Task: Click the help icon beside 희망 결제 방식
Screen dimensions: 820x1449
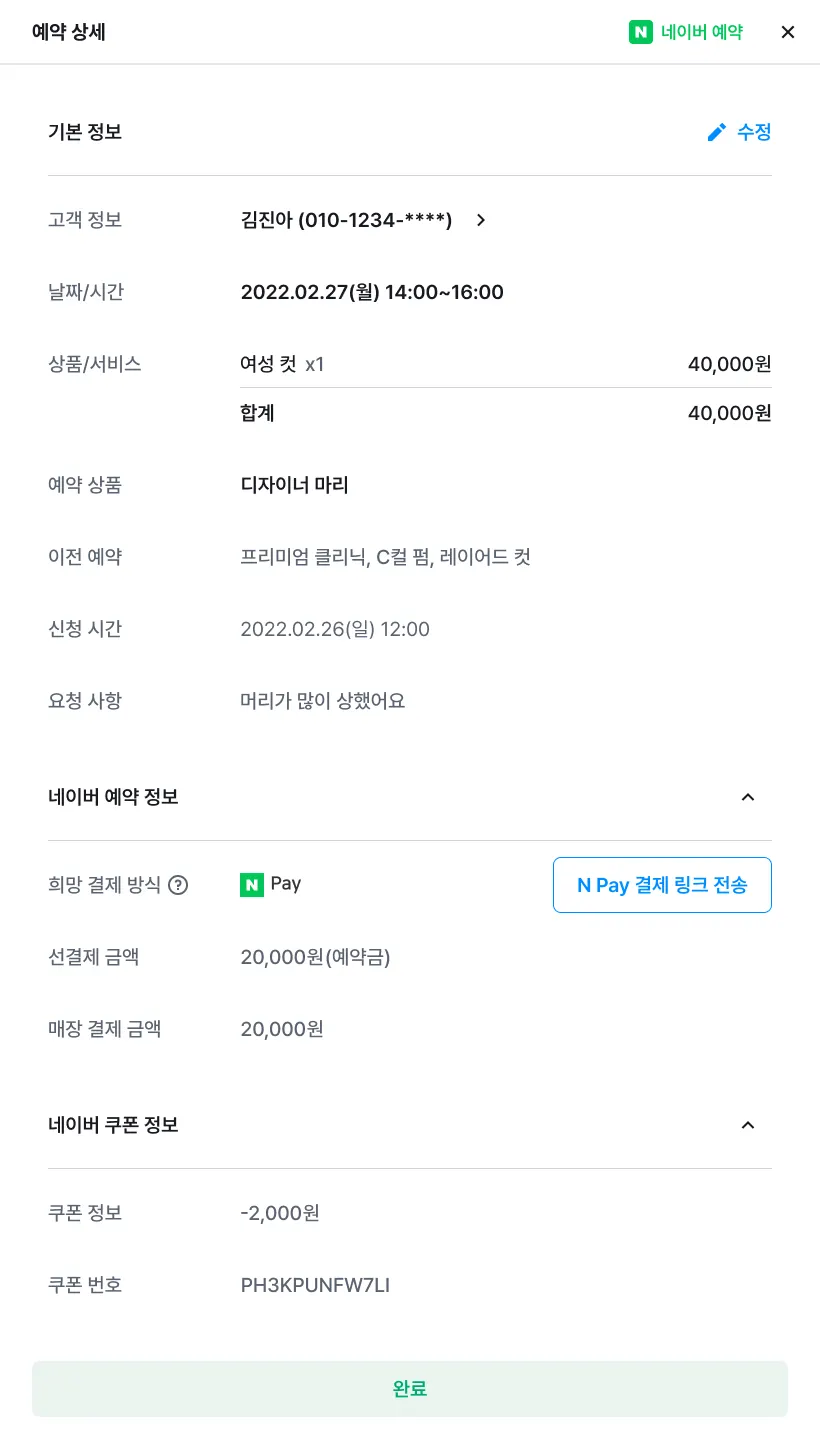Action: (178, 885)
